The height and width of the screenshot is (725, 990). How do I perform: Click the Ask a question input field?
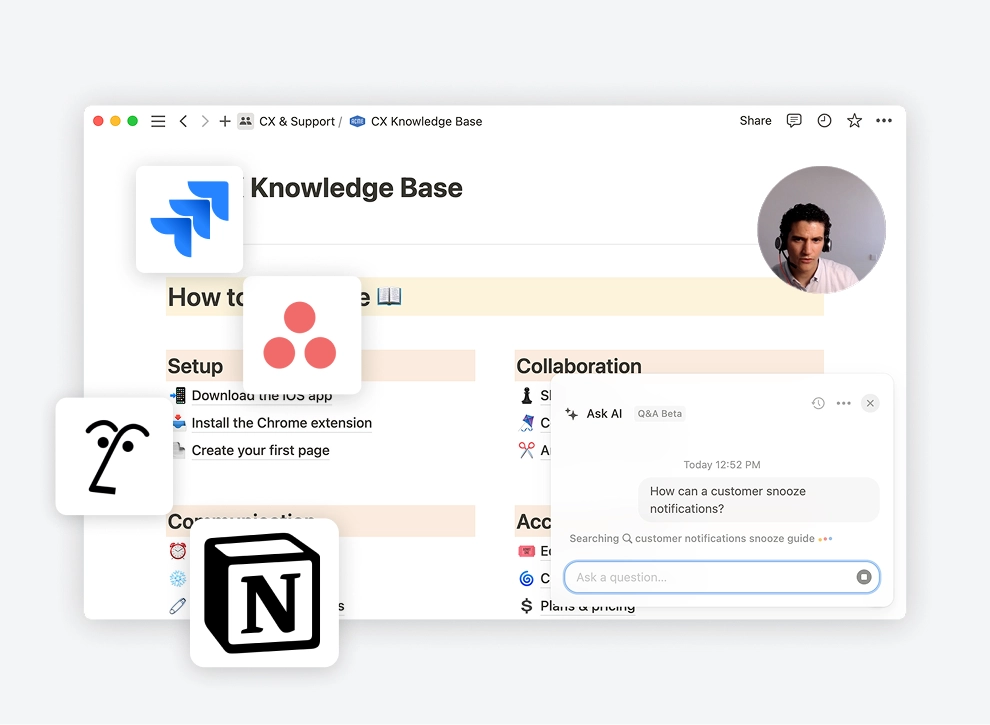[x=722, y=577]
